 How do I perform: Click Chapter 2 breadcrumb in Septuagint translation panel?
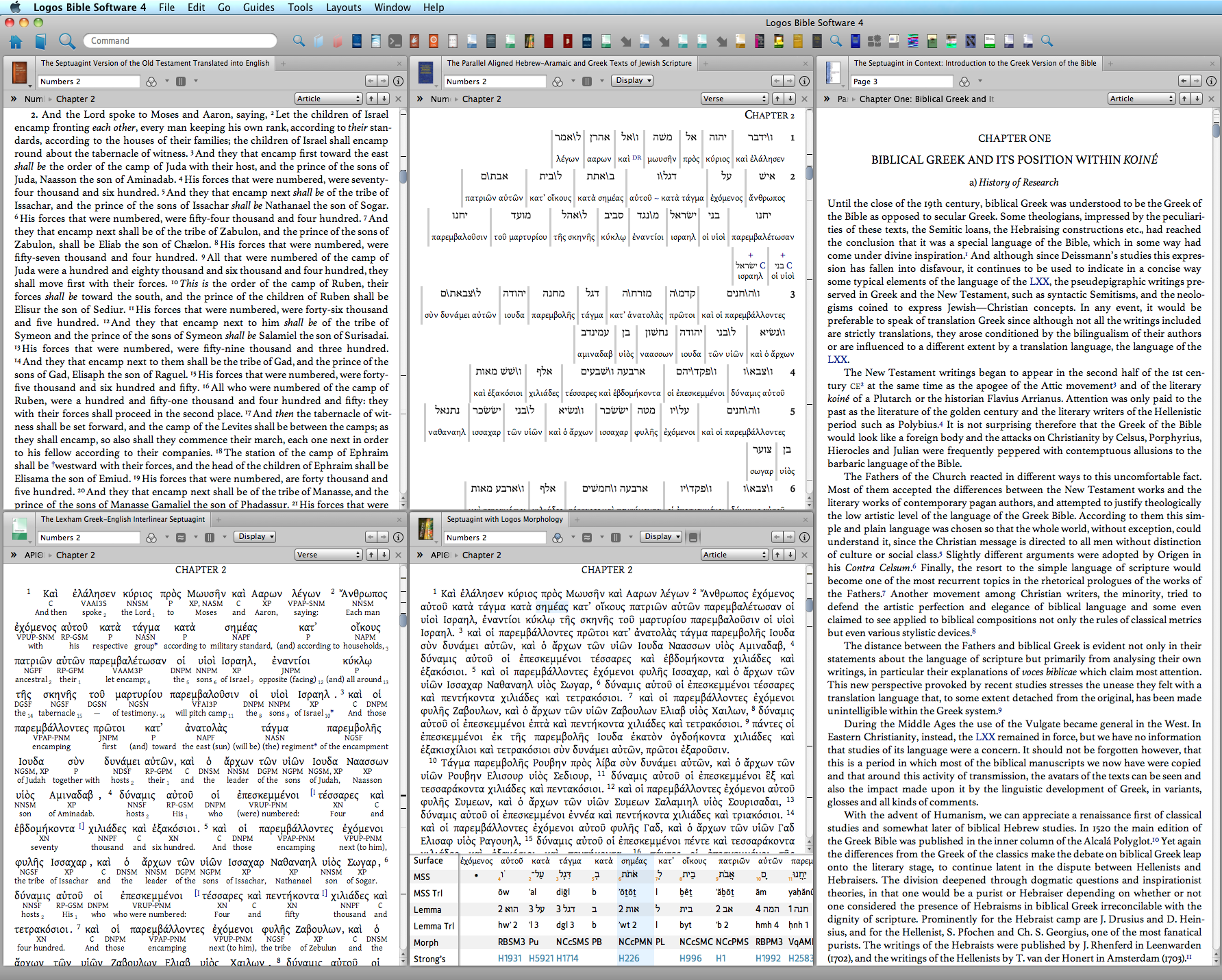pyautogui.click(x=75, y=99)
